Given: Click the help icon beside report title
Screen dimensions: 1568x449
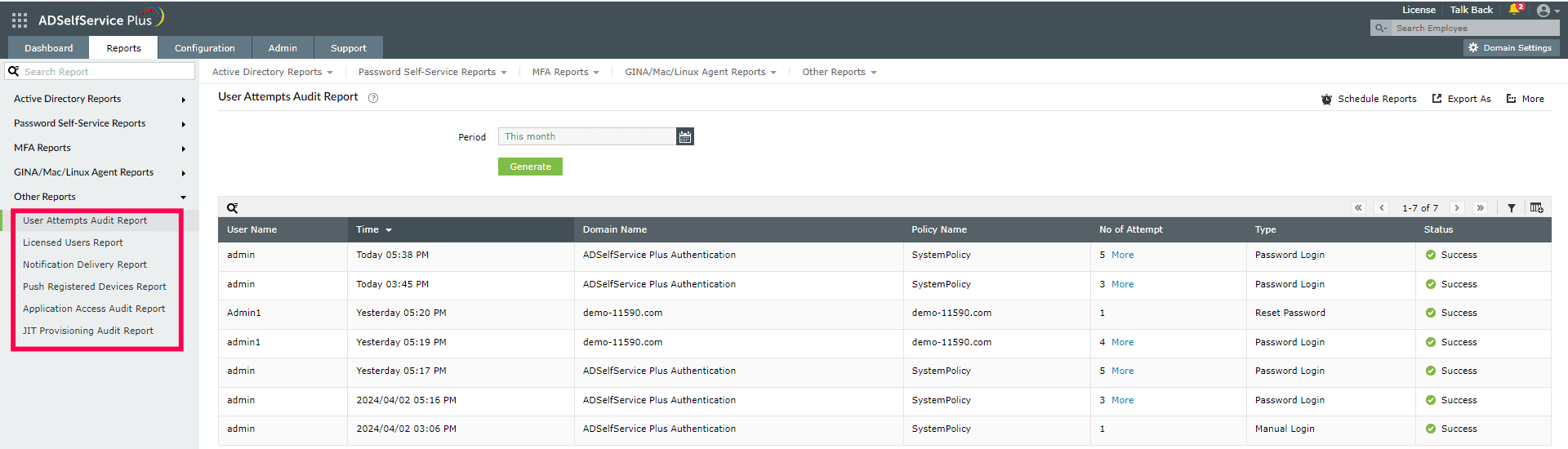Looking at the screenshot, I should click(x=373, y=98).
